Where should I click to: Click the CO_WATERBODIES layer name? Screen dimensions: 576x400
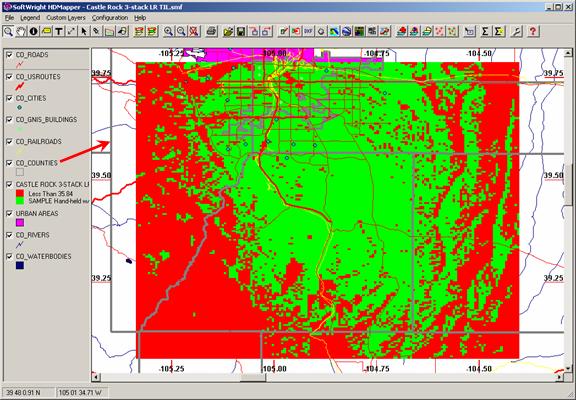tap(43, 257)
